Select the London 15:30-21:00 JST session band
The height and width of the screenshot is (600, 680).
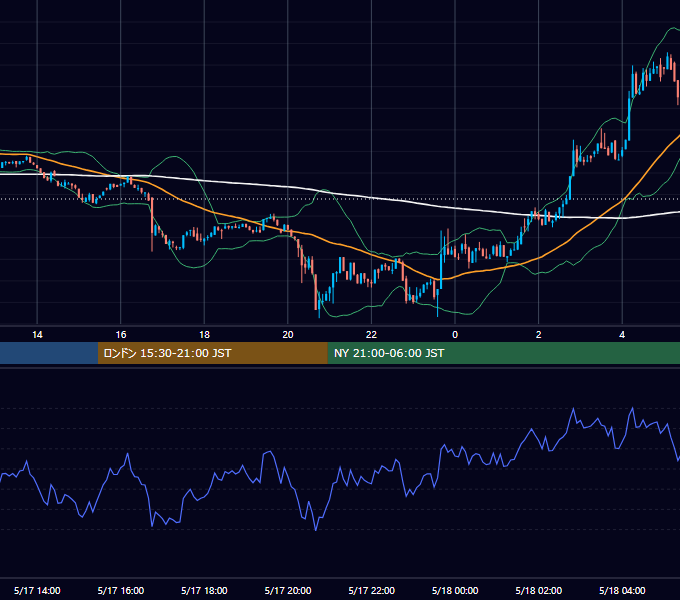(x=212, y=353)
